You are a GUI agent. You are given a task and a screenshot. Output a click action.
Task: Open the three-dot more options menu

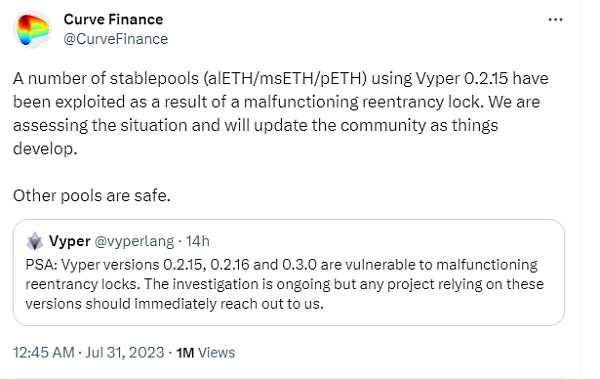[x=555, y=20]
